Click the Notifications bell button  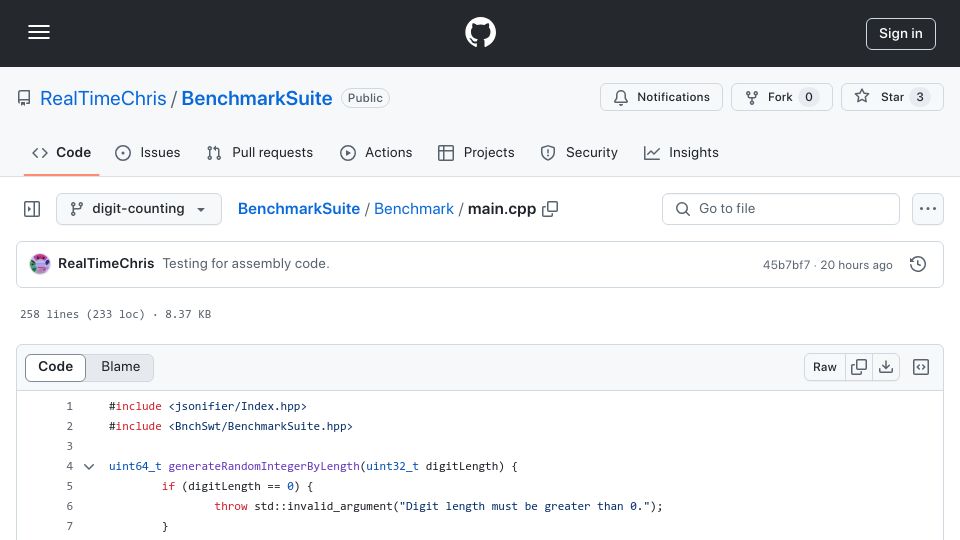(x=661, y=97)
